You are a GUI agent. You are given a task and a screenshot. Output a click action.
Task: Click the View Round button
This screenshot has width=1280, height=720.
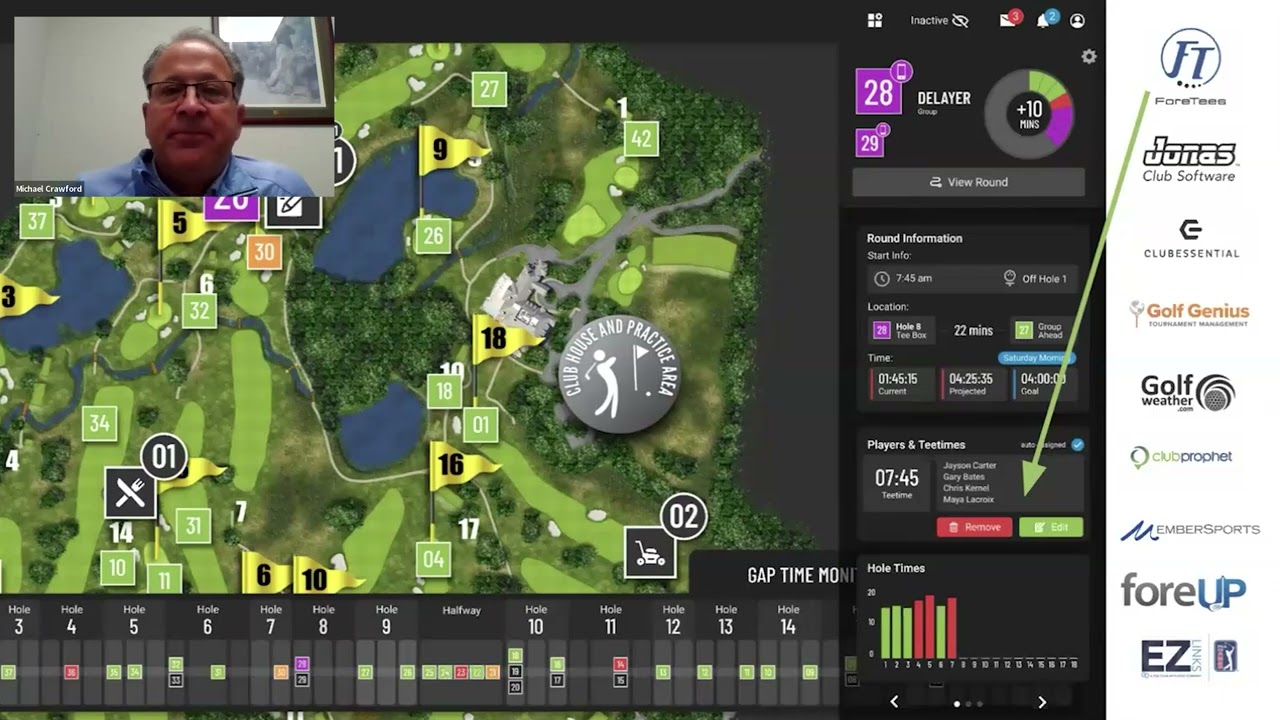(x=968, y=182)
